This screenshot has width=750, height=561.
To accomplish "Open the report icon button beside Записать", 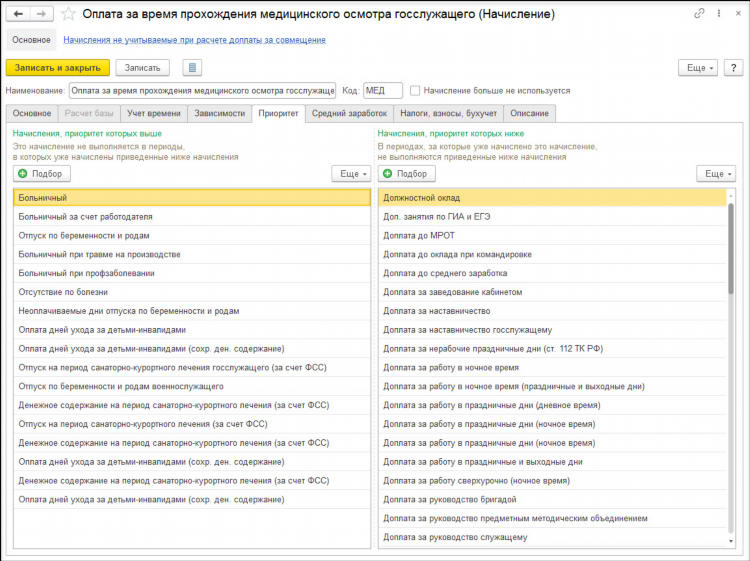I will coord(192,68).
